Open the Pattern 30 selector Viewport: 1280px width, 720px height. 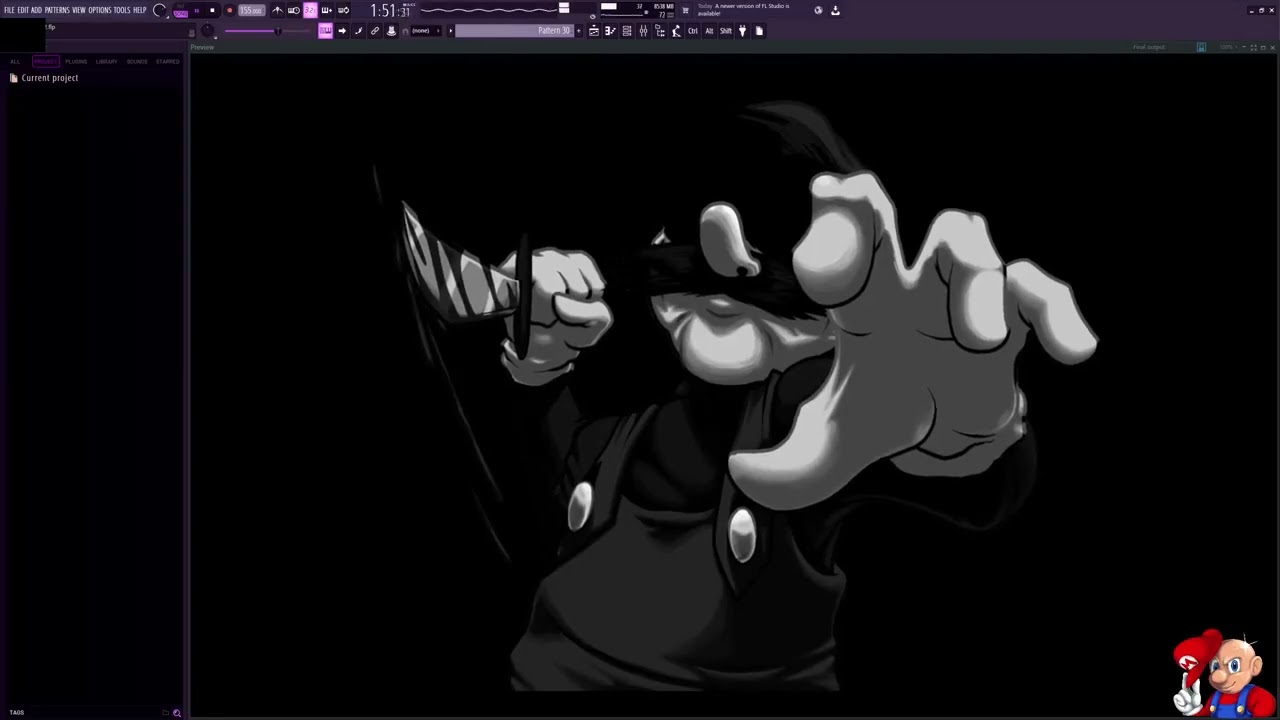[514, 31]
